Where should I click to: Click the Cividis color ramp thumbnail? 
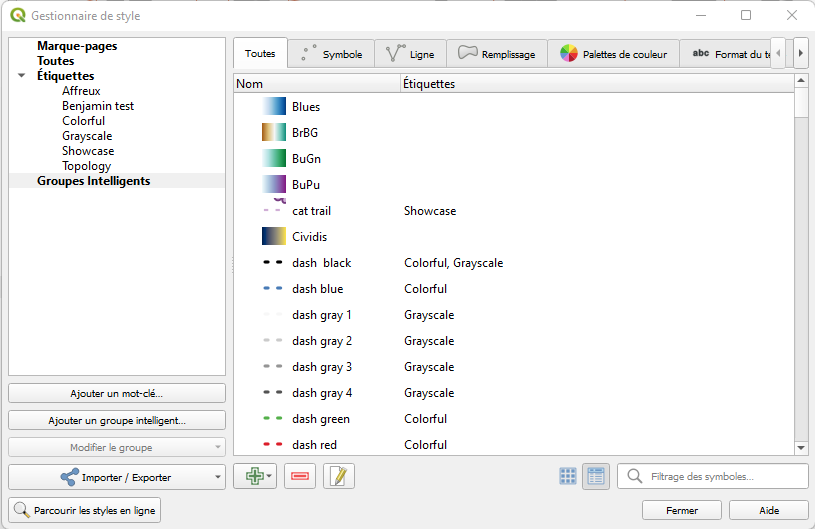pyautogui.click(x=274, y=236)
